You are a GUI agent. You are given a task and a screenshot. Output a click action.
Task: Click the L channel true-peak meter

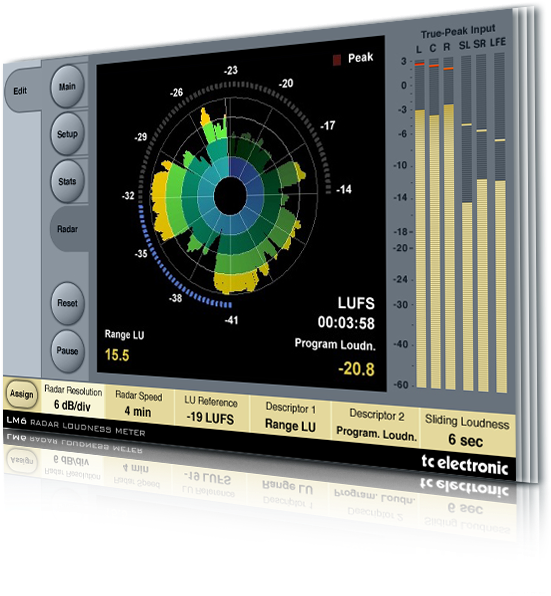420,223
